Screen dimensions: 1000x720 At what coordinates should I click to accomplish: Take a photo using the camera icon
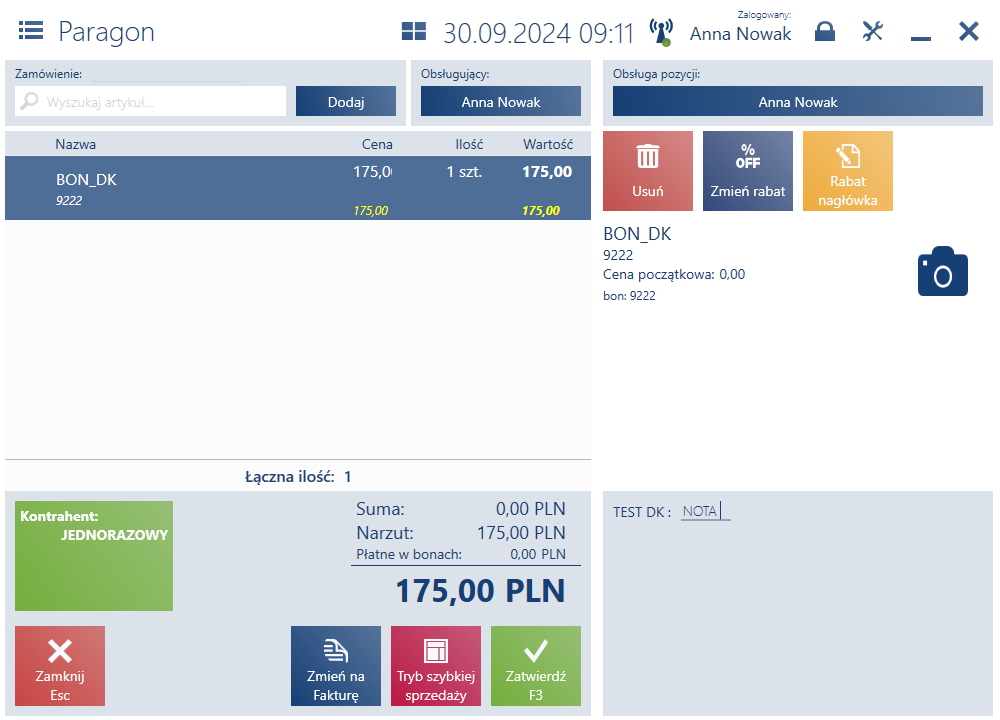click(943, 271)
